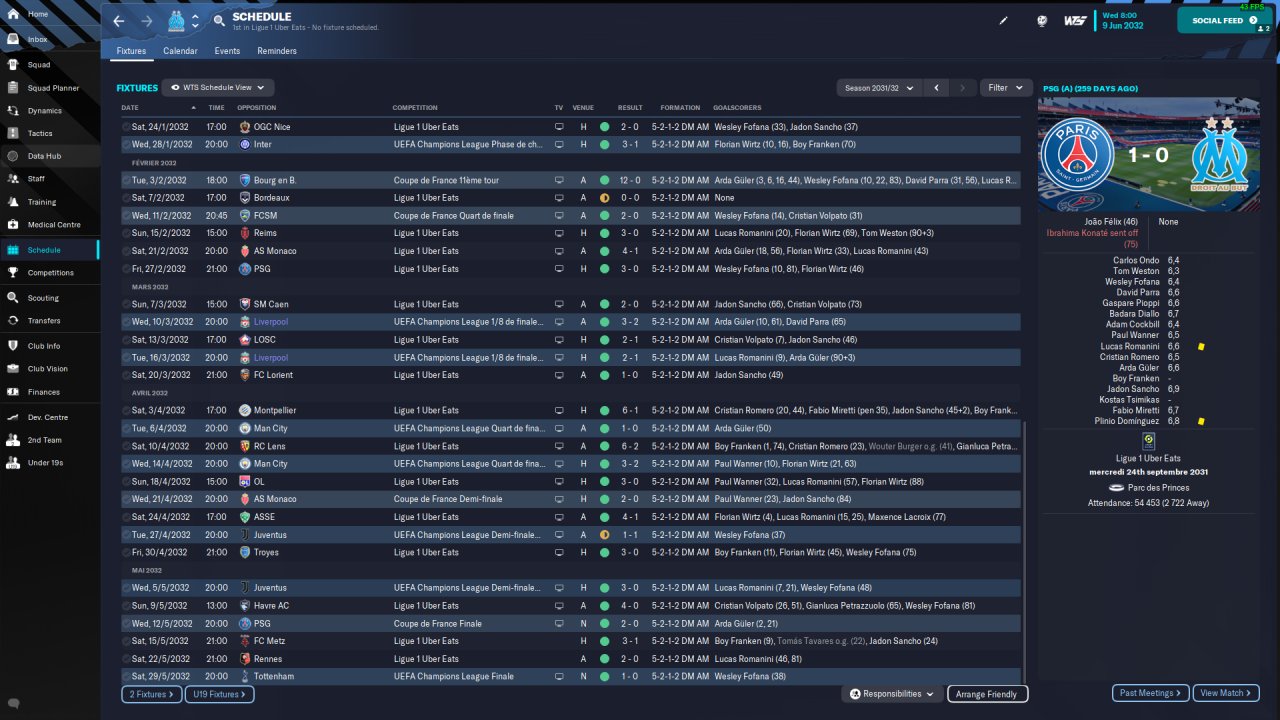Screen dimensions: 1280x720
Task: Open the WTS Schedule View dropdown
Action: pos(218,88)
